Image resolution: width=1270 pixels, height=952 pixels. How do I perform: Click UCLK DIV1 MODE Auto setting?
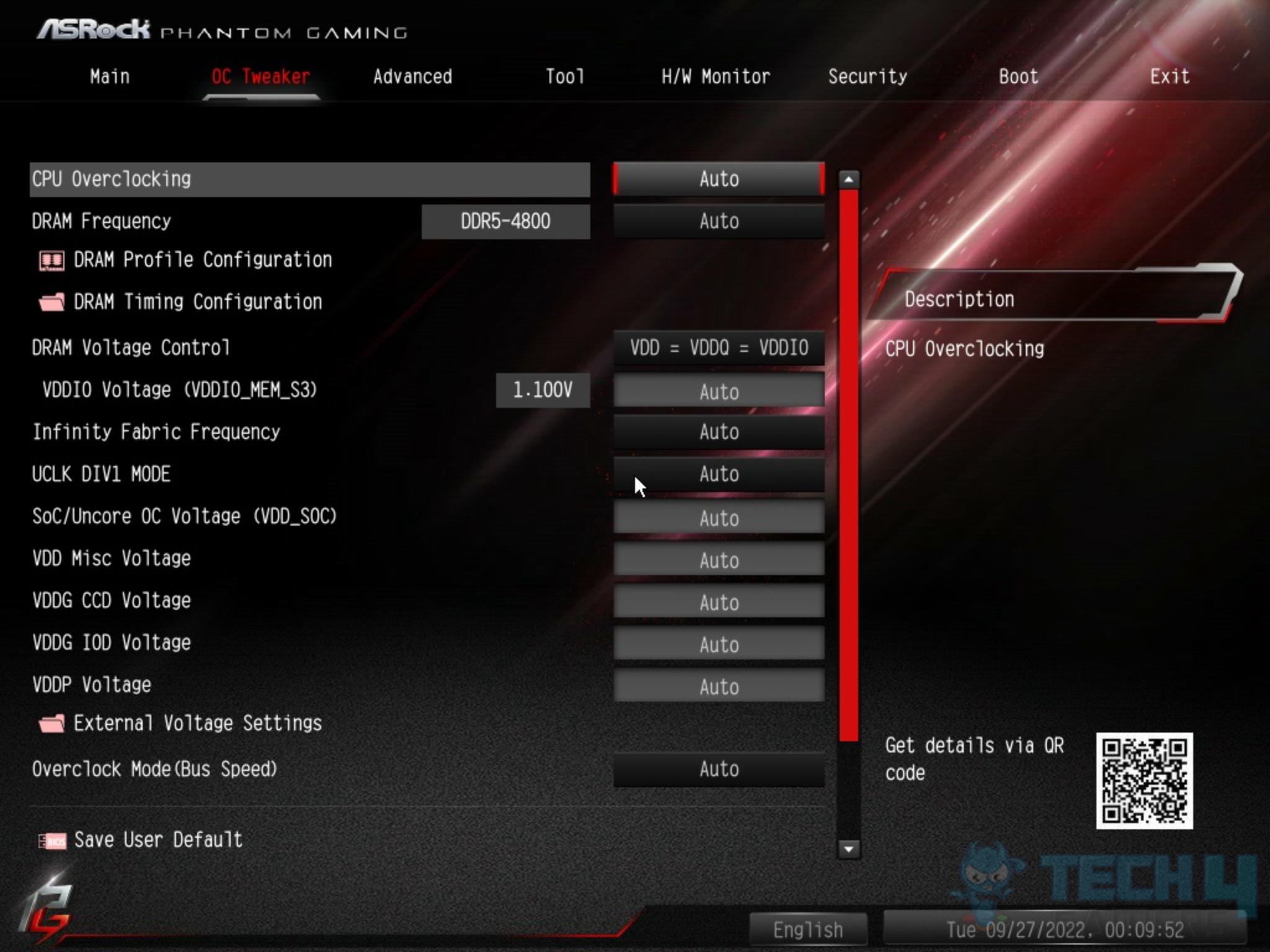tap(719, 475)
